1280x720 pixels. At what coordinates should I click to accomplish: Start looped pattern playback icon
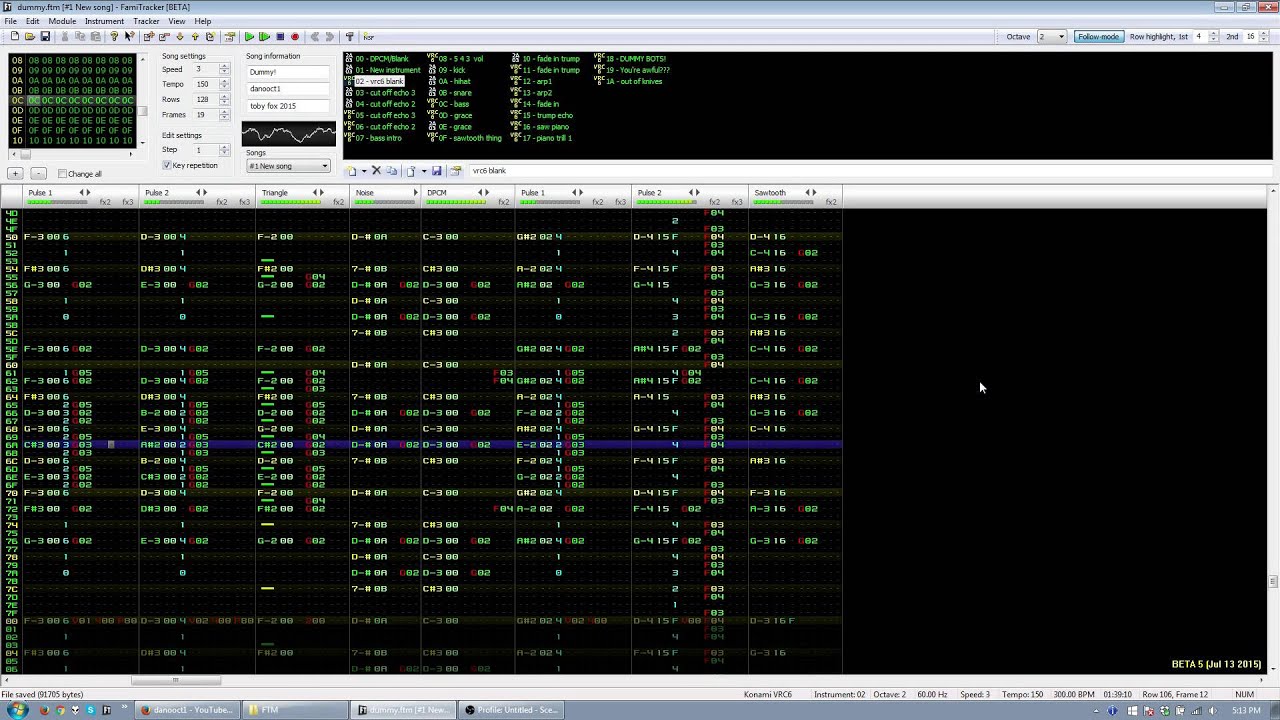pyautogui.click(x=264, y=36)
